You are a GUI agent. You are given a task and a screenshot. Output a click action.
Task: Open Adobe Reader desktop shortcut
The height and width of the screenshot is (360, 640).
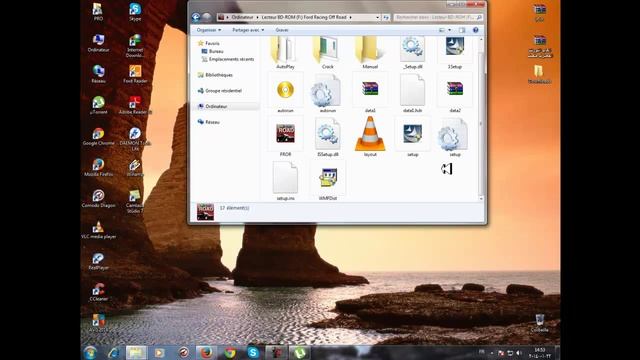click(135, 105)
